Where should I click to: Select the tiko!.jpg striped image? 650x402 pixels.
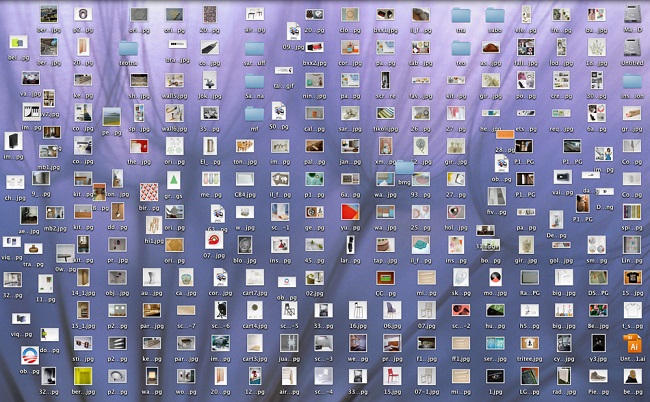tap(386, 113)
